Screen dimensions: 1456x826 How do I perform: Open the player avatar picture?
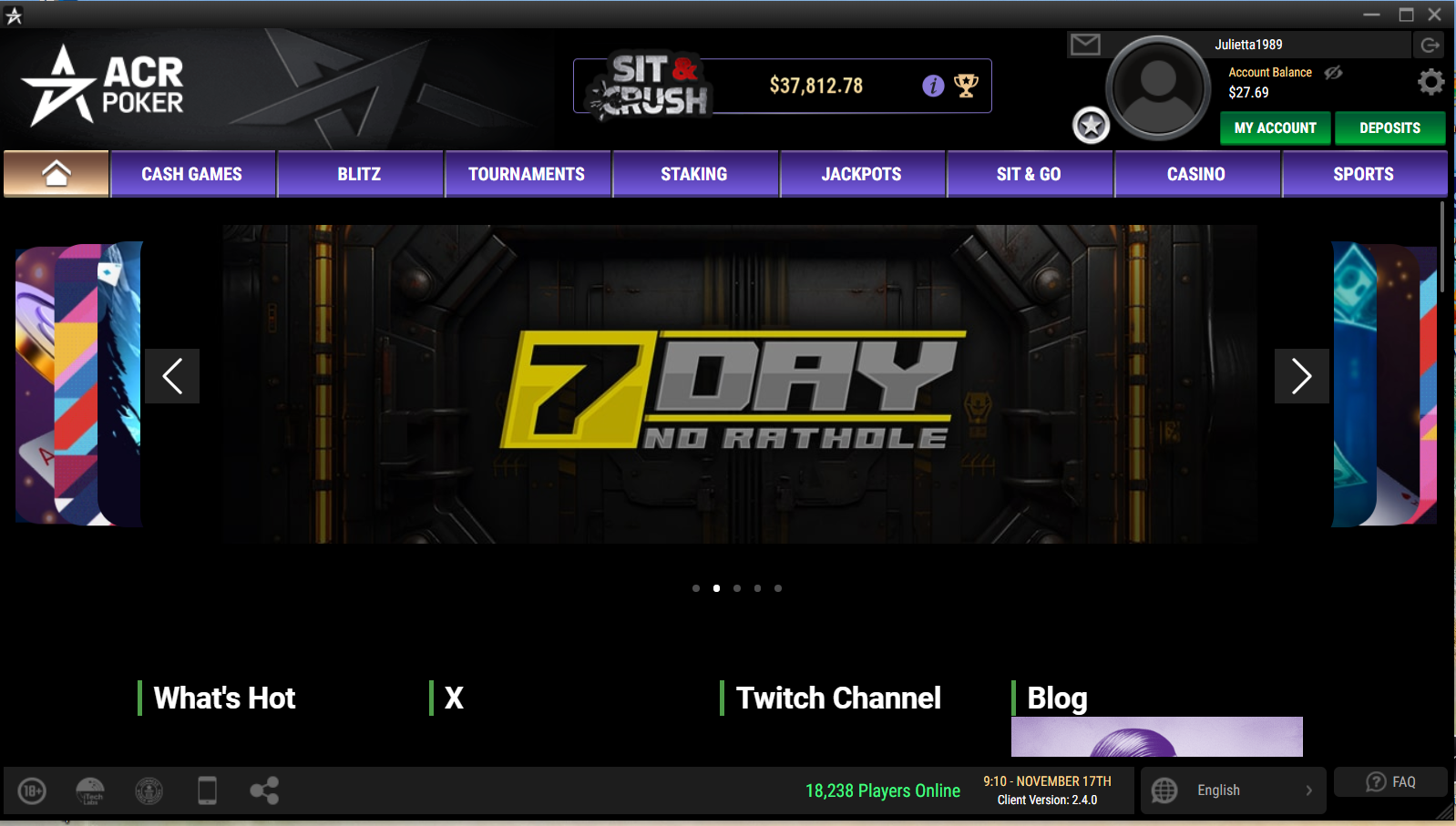point(1158,87)
